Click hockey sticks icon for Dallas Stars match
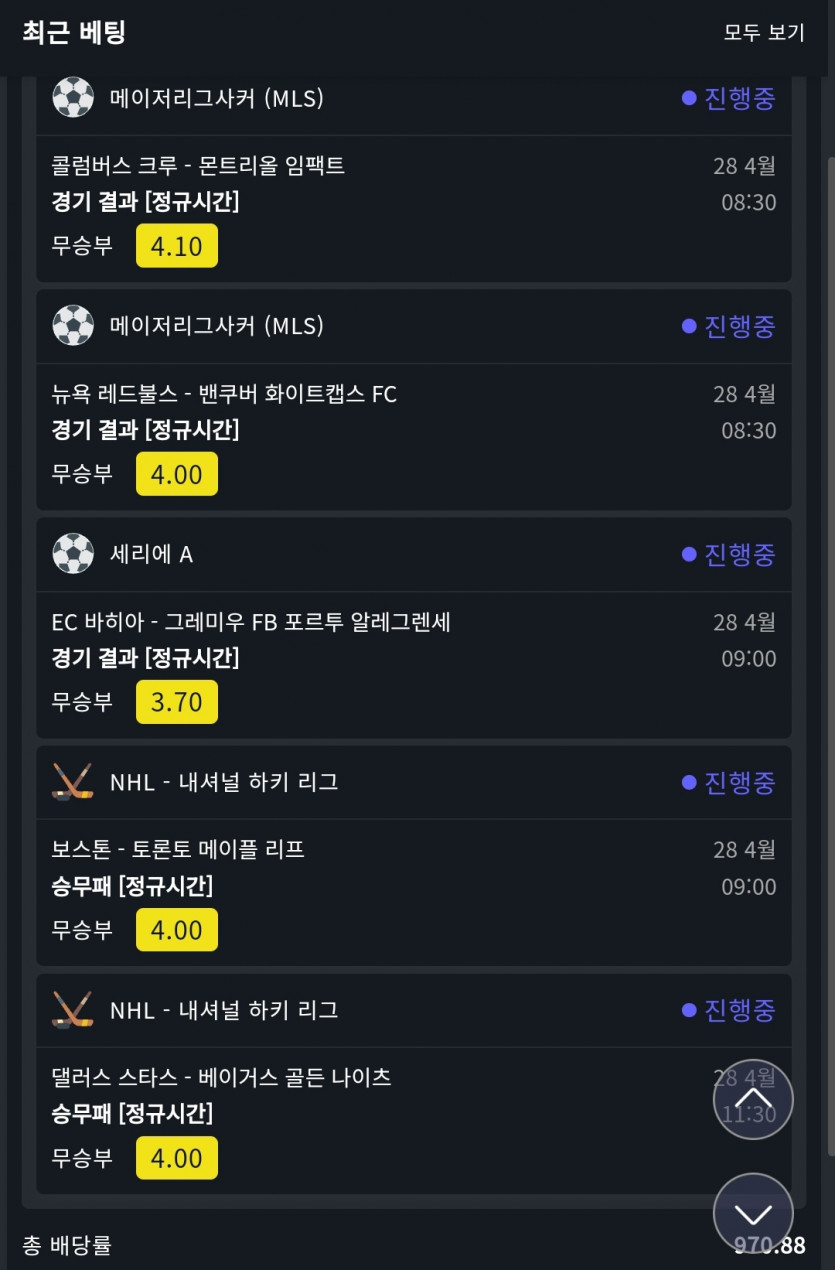Image resolution: width=835 pixels, height=1270 pixels. [72, 1010]
